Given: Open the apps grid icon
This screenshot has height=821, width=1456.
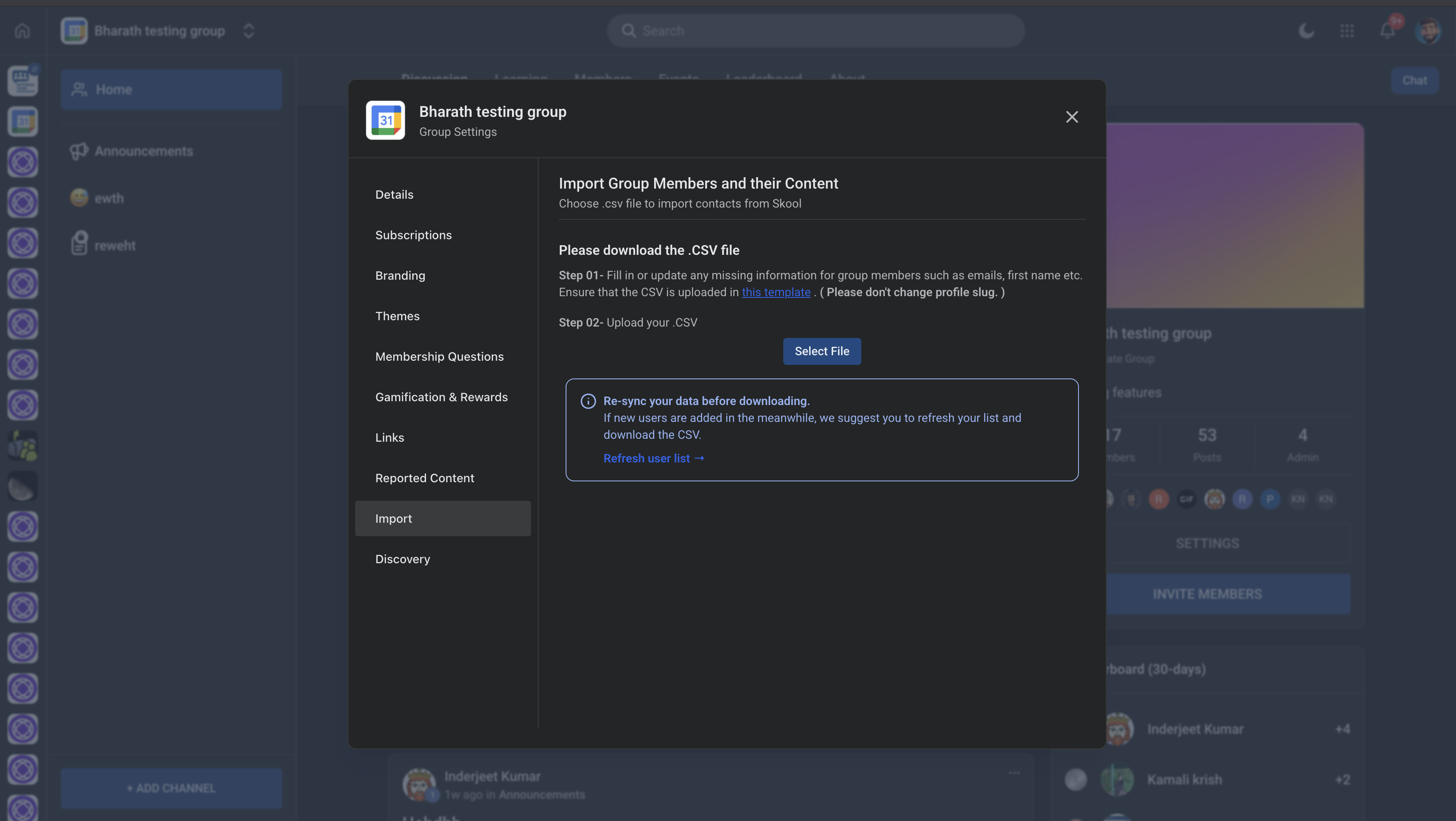Looking at the screenshot, I should [1347, 31].
